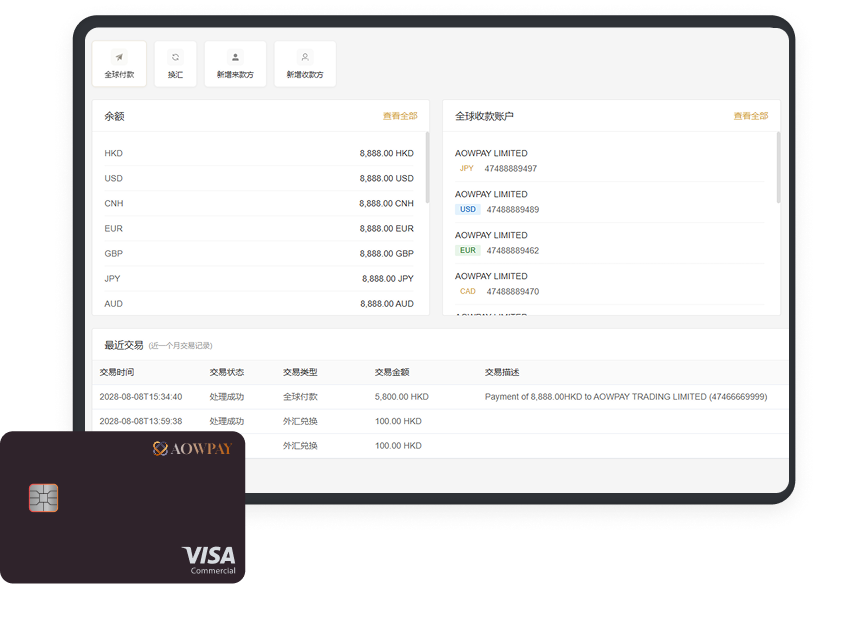
Task: Click the 新增来款方 add payer button
Action: pyautogui.click(x=235, y=63)
